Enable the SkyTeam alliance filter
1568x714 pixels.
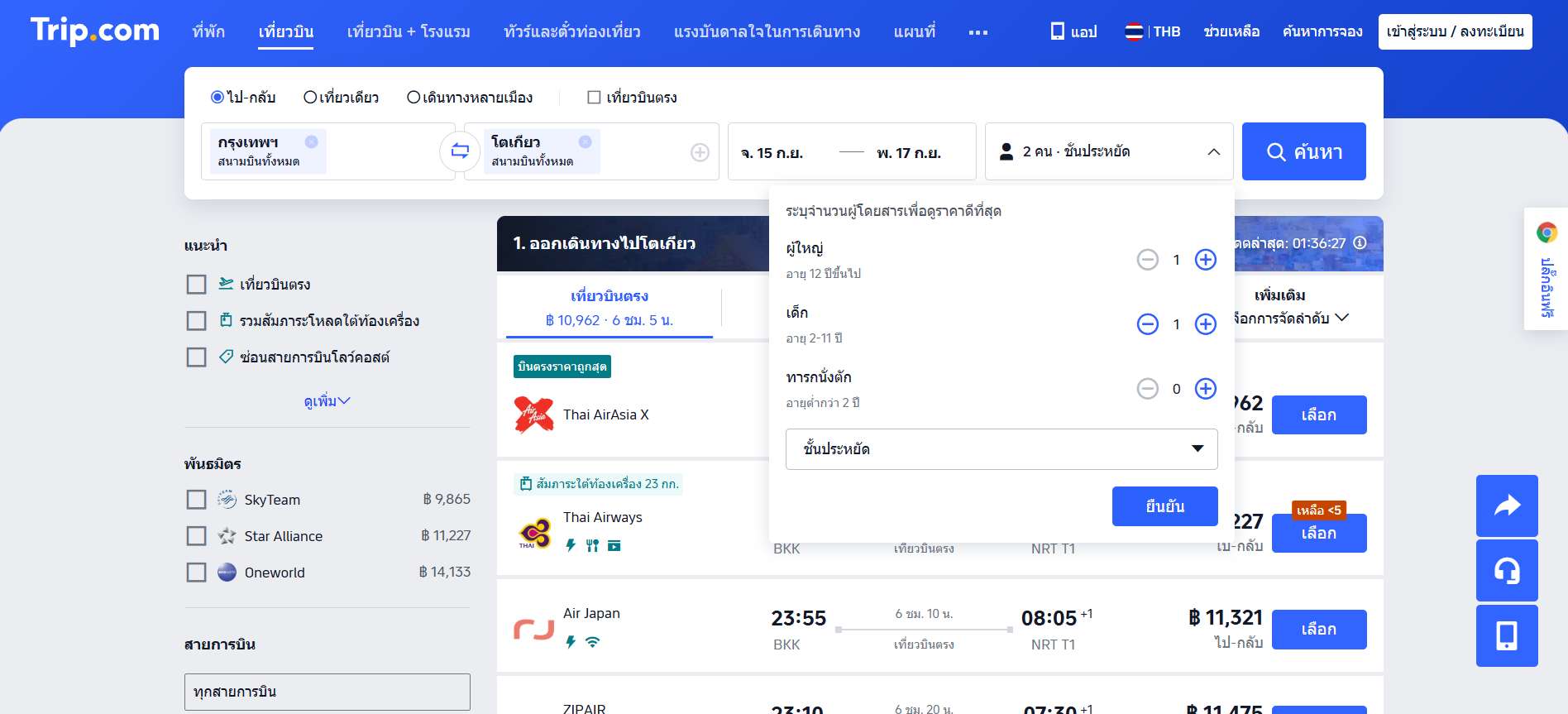point(196,500)
